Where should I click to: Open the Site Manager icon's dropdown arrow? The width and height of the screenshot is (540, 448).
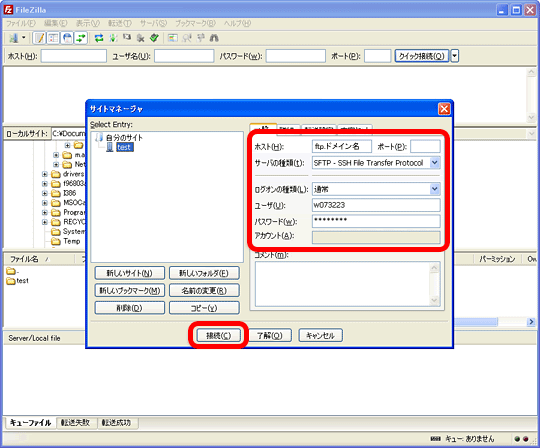tap(24, 38)
